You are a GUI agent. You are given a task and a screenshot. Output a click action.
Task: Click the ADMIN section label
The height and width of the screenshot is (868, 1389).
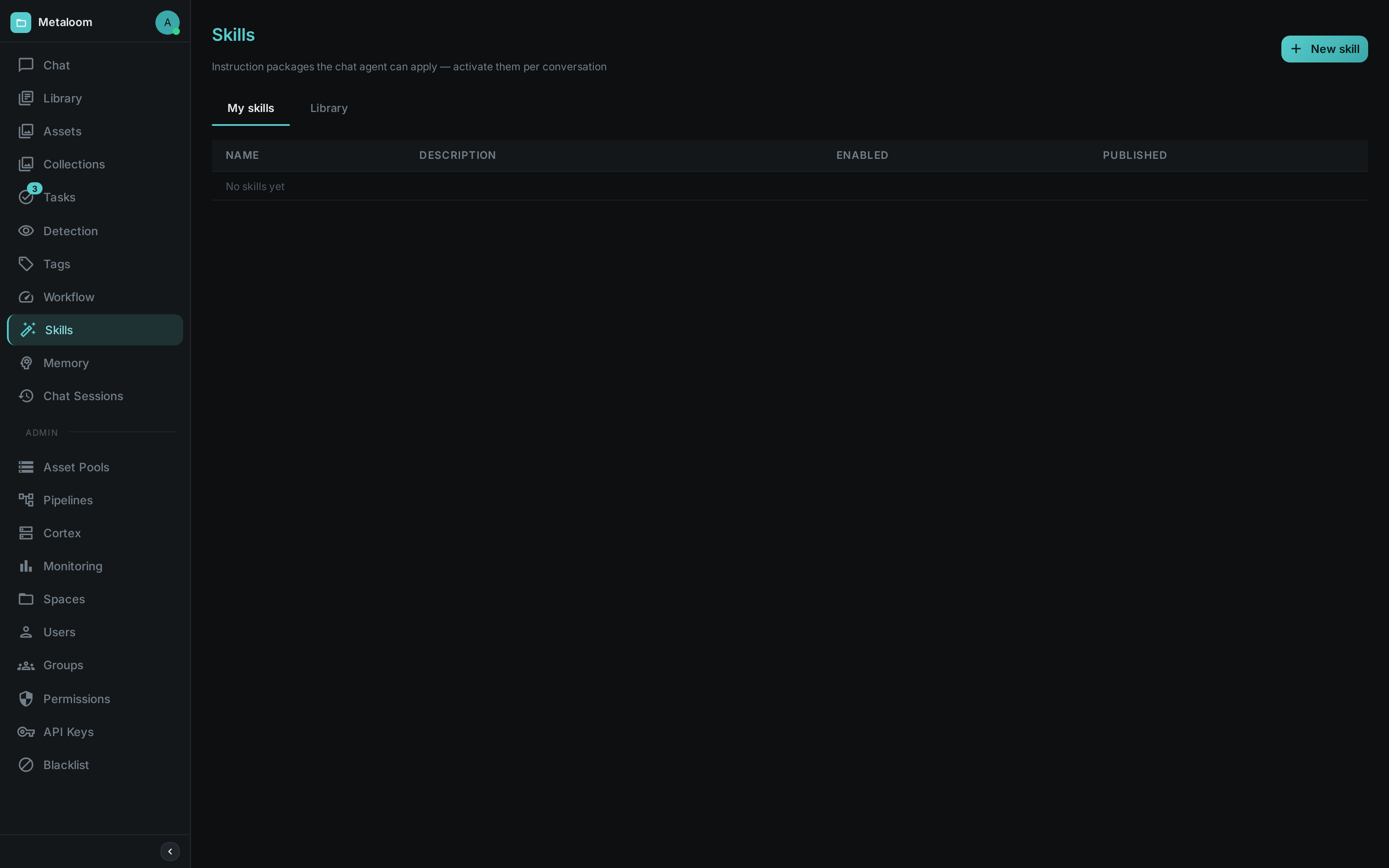pyautogui.click(x=42, y=433)
